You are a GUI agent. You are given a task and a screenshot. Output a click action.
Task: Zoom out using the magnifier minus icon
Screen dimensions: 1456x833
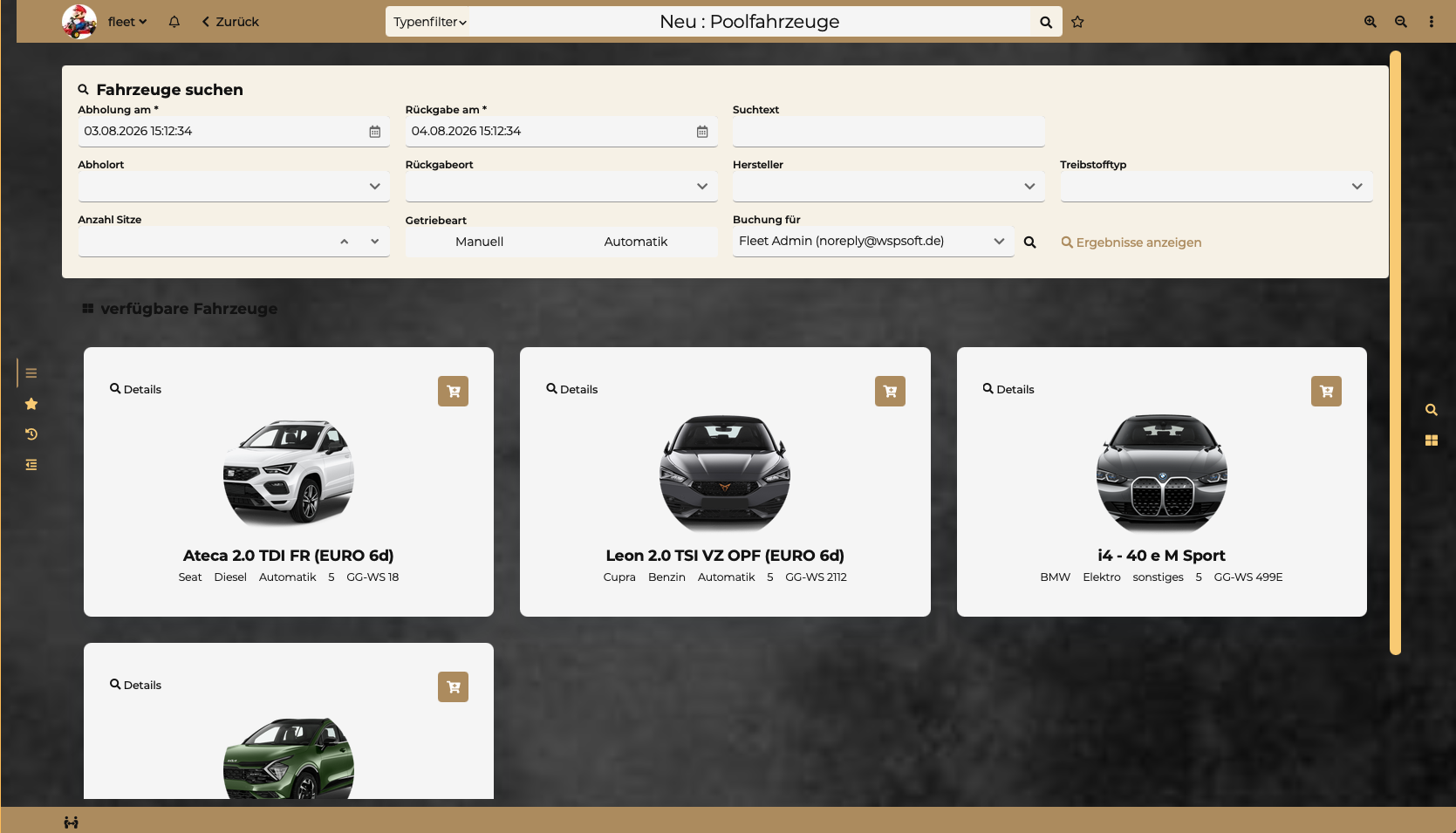coord(1401,22)
